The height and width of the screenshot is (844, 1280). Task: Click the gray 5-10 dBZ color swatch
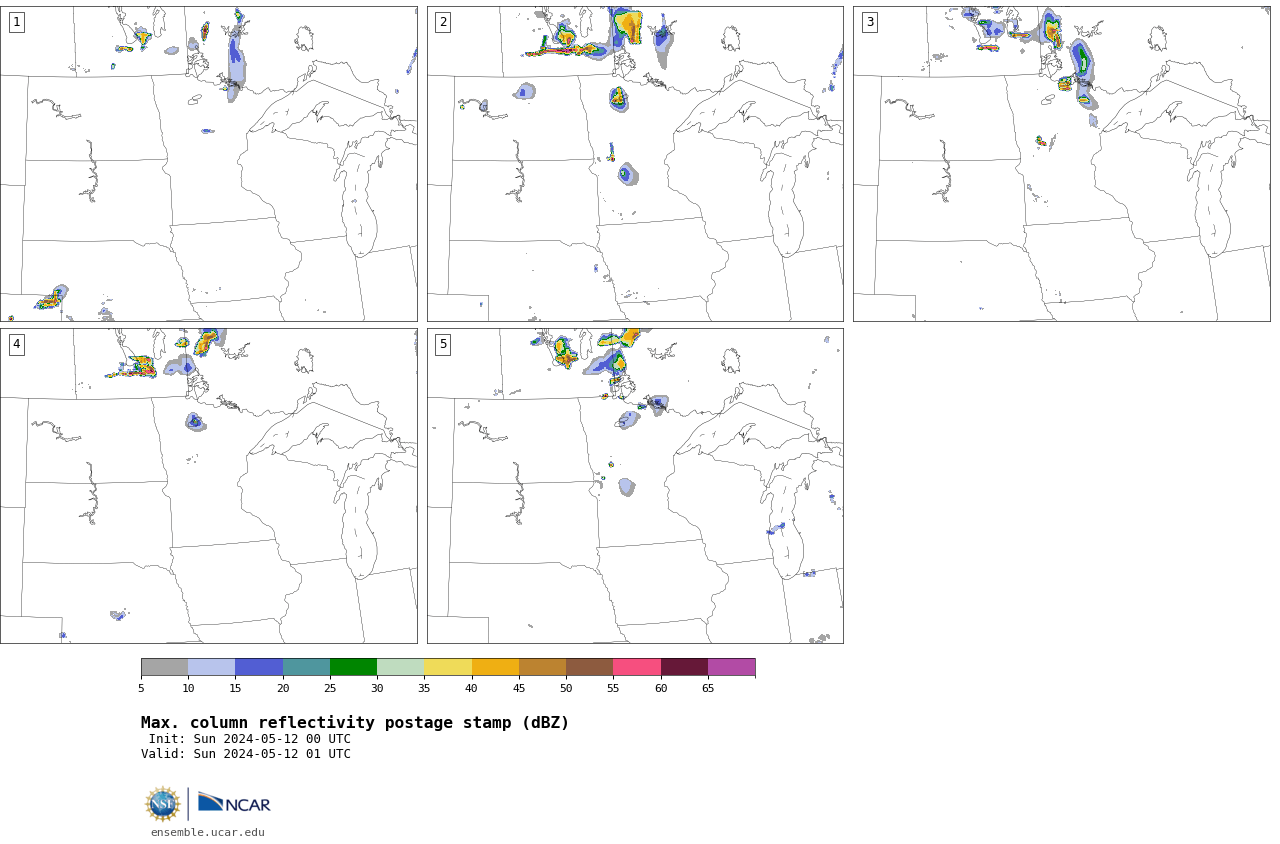[x=165, y=667]
